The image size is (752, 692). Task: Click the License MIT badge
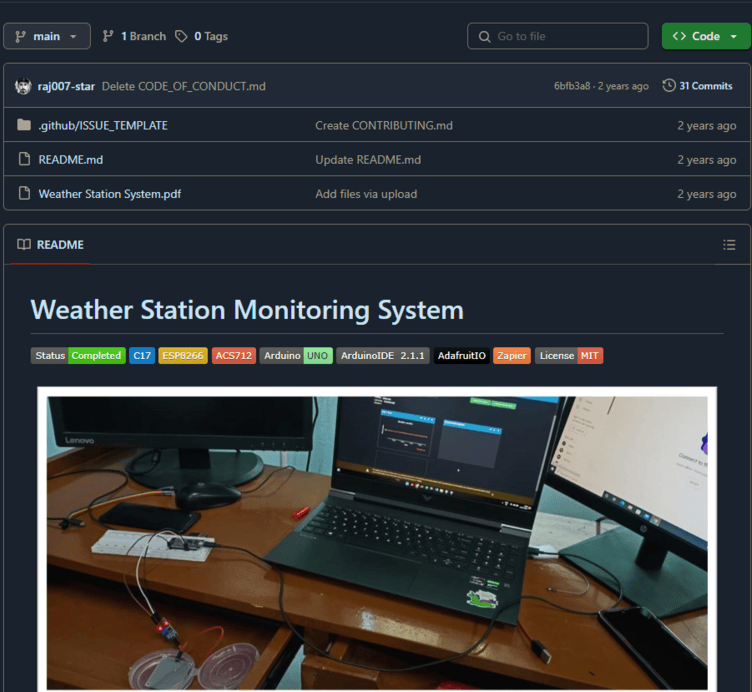point(569,355)
